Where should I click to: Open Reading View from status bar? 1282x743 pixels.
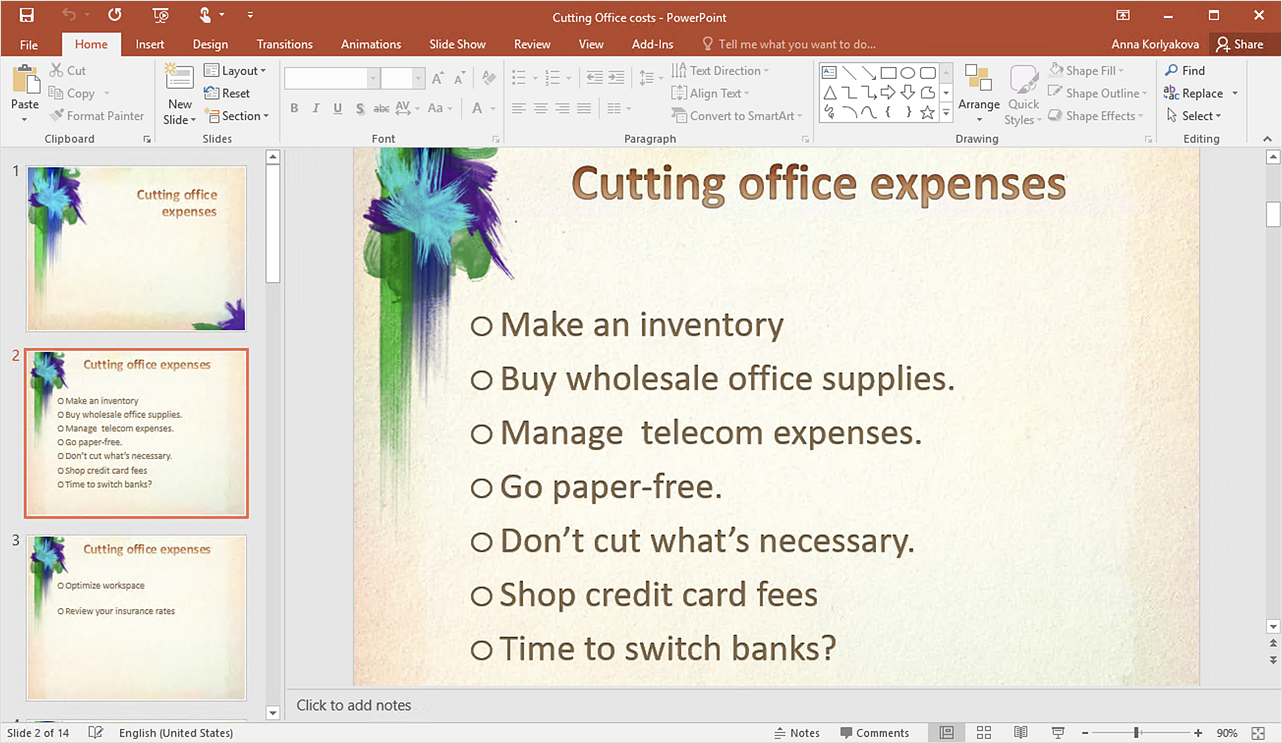[x=1020, y=733]
